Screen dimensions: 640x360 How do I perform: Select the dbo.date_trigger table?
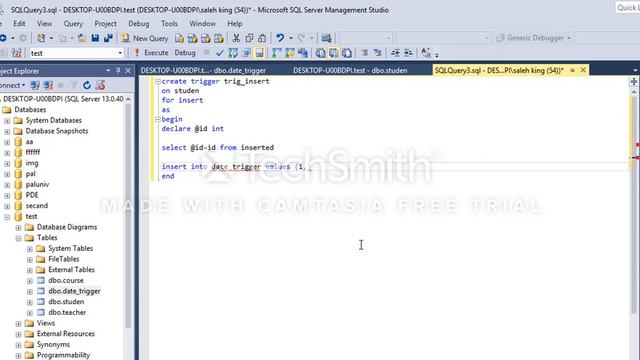pyautogui.click(x=74, y=291)
